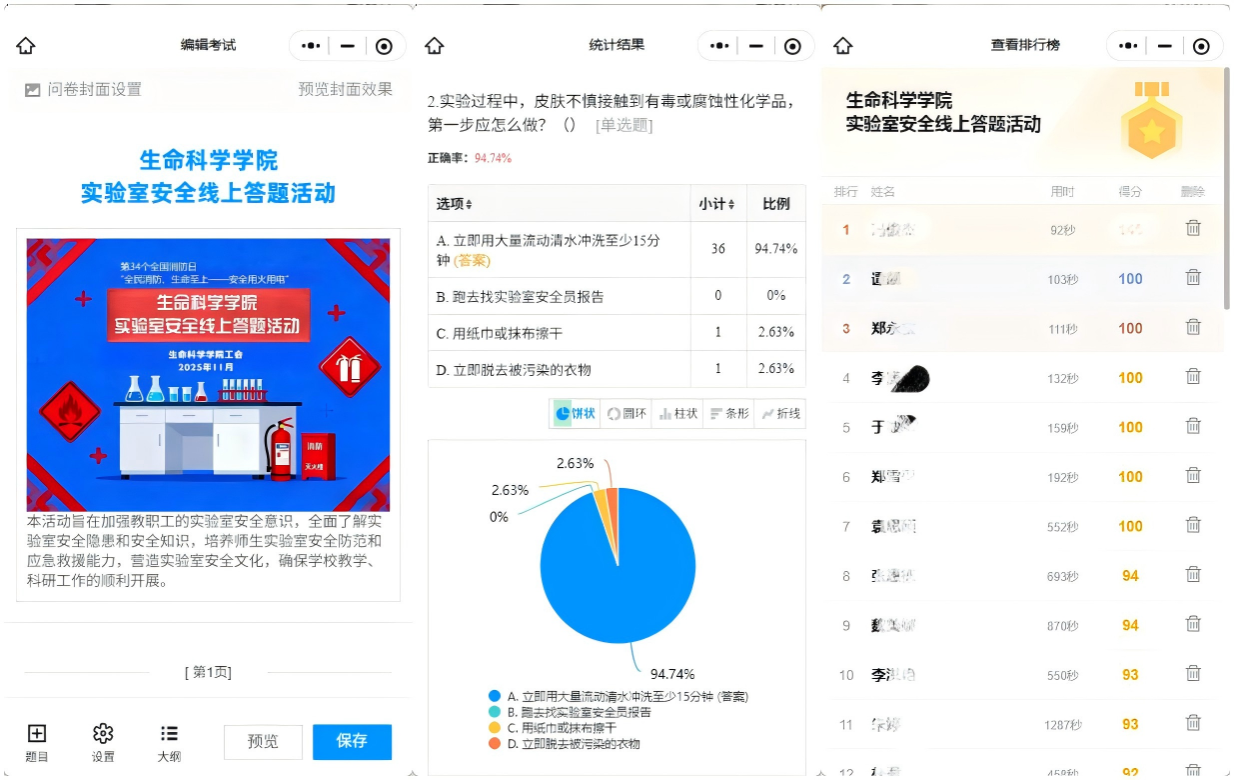Click home icon in 查看排行榜 panel

[x=843, y=46]
